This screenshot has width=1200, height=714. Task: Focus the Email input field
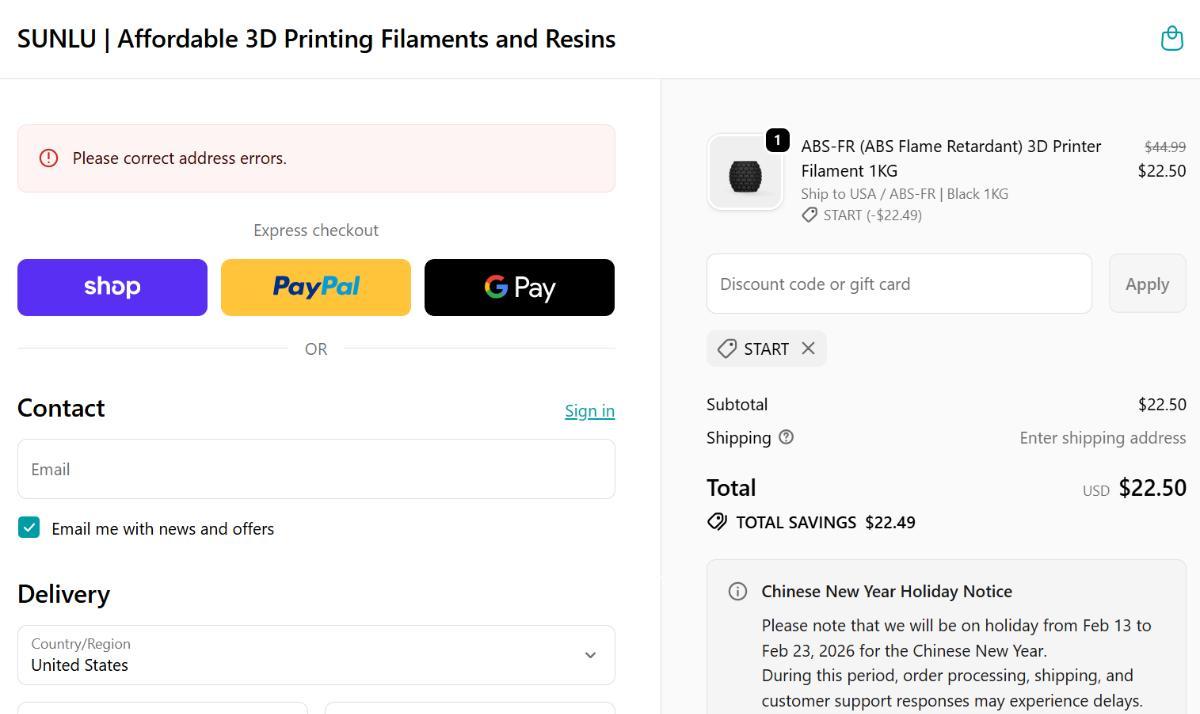(x=316, y=469)
